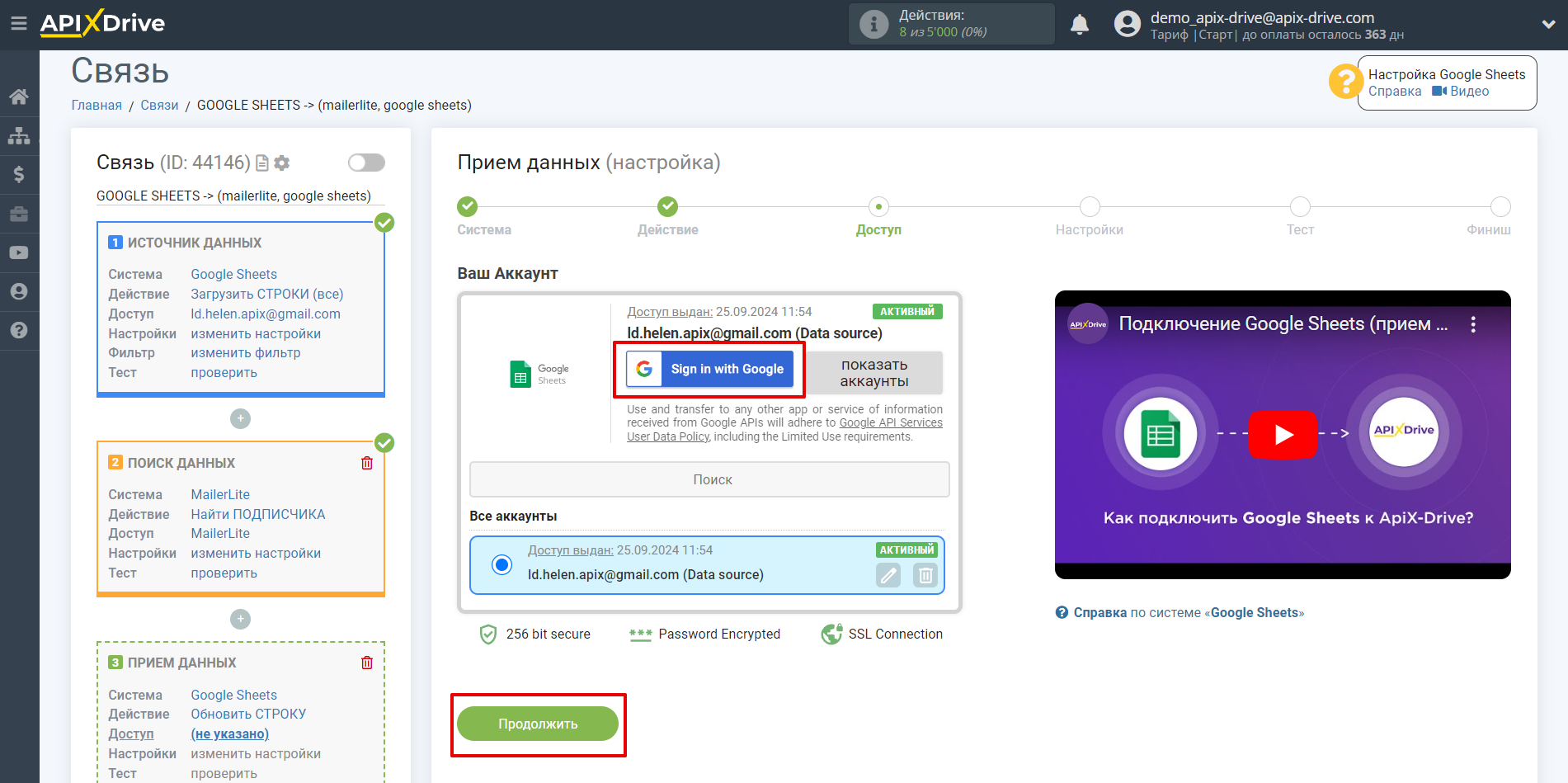Go to Связи breadcrumb
The width and height of the screenshot is (1568, 783).
click(x=159, y=106)
